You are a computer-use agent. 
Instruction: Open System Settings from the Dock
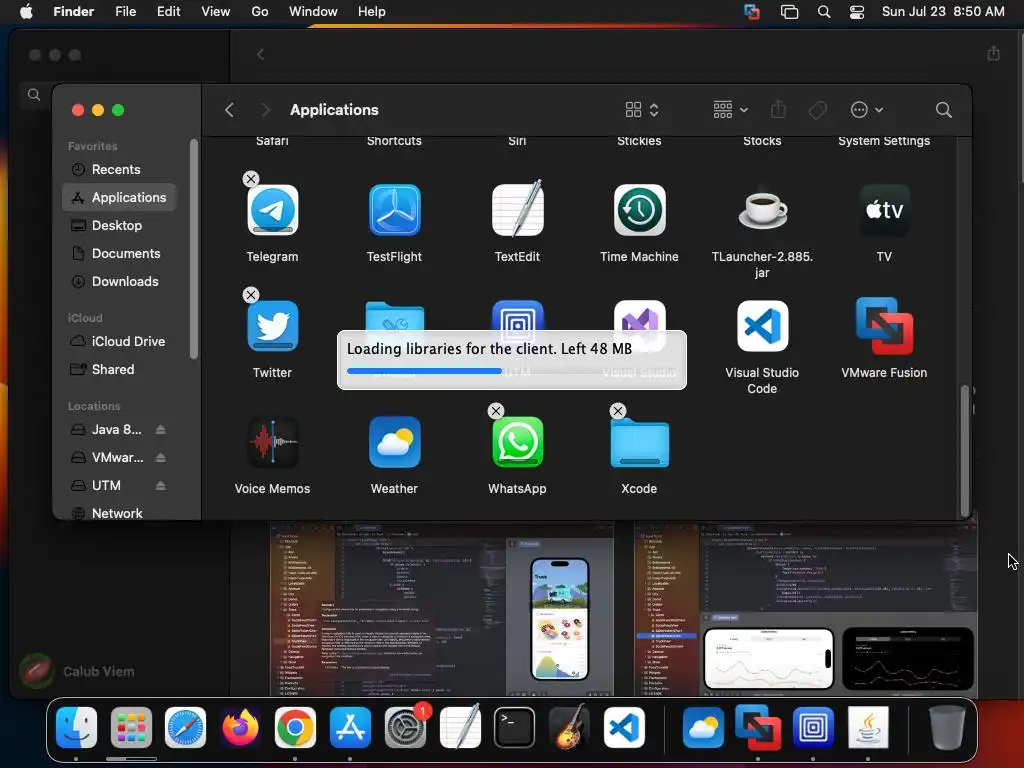pos(405,728)
